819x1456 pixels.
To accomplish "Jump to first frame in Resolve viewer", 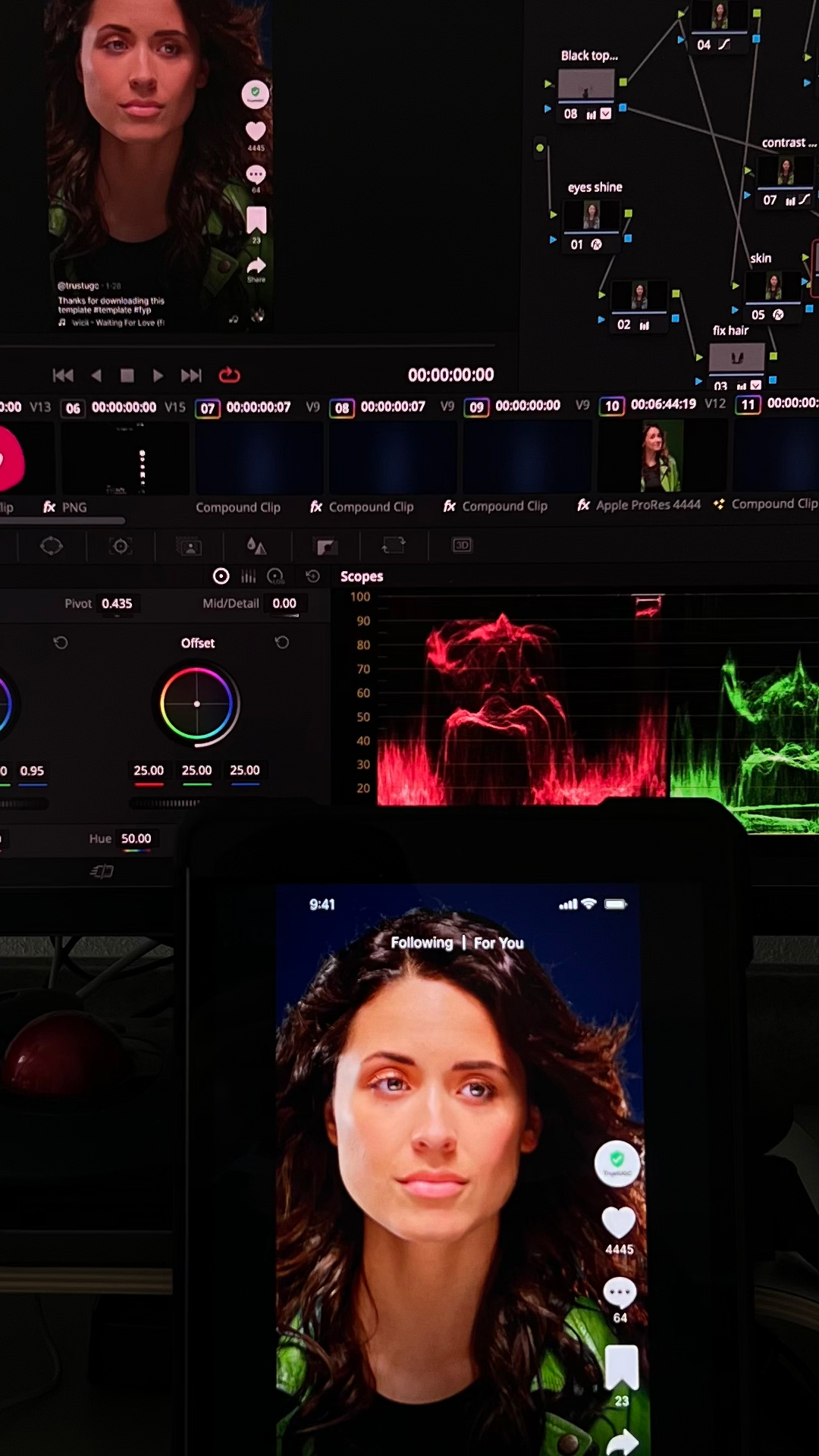I will (63, 375).
